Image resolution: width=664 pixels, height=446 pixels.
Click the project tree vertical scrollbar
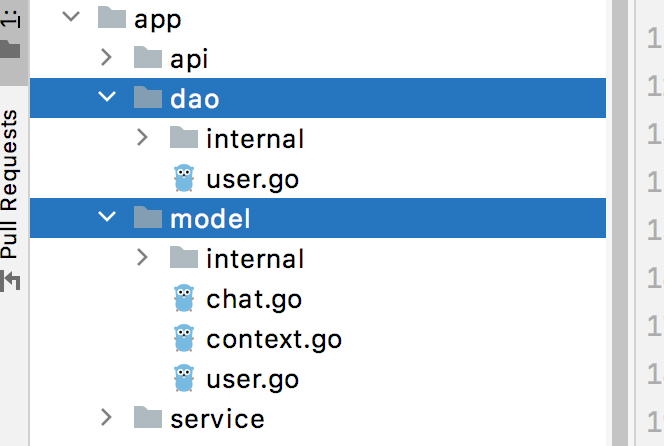click(x=620, y=223)
